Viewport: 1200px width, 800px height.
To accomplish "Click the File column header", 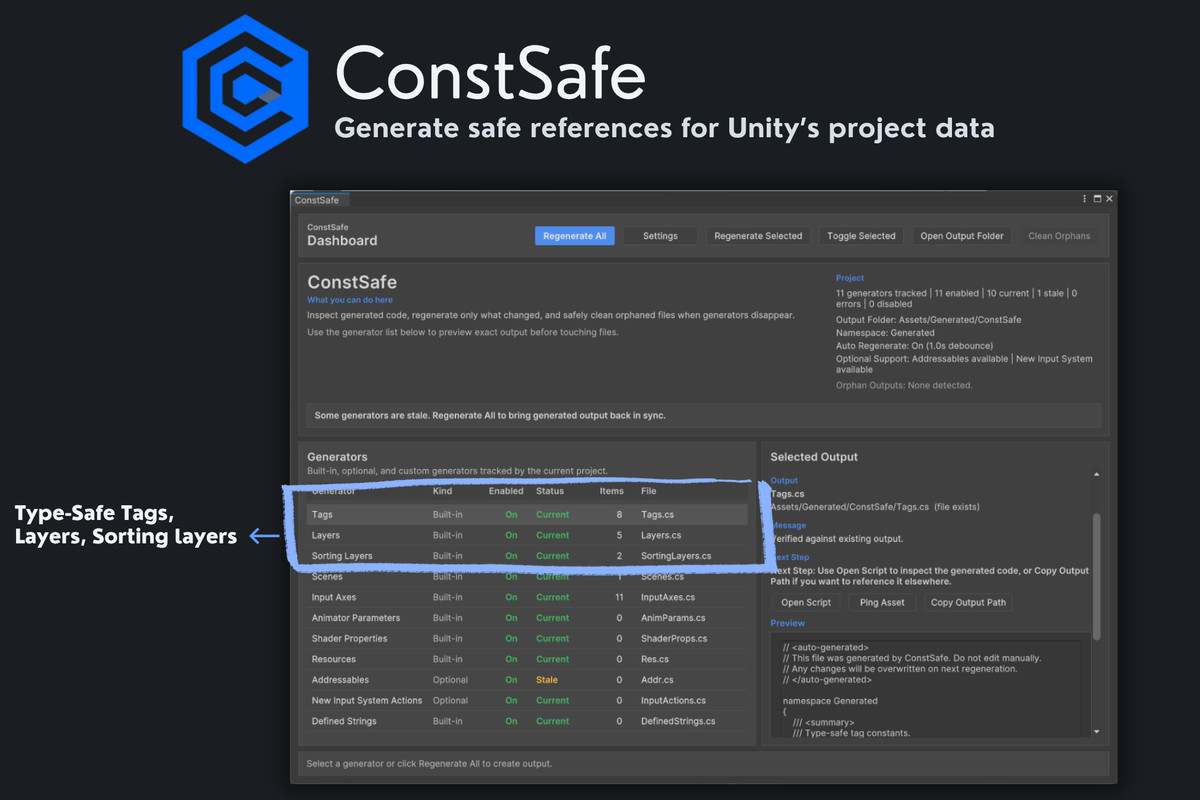I will click(649, 491).
